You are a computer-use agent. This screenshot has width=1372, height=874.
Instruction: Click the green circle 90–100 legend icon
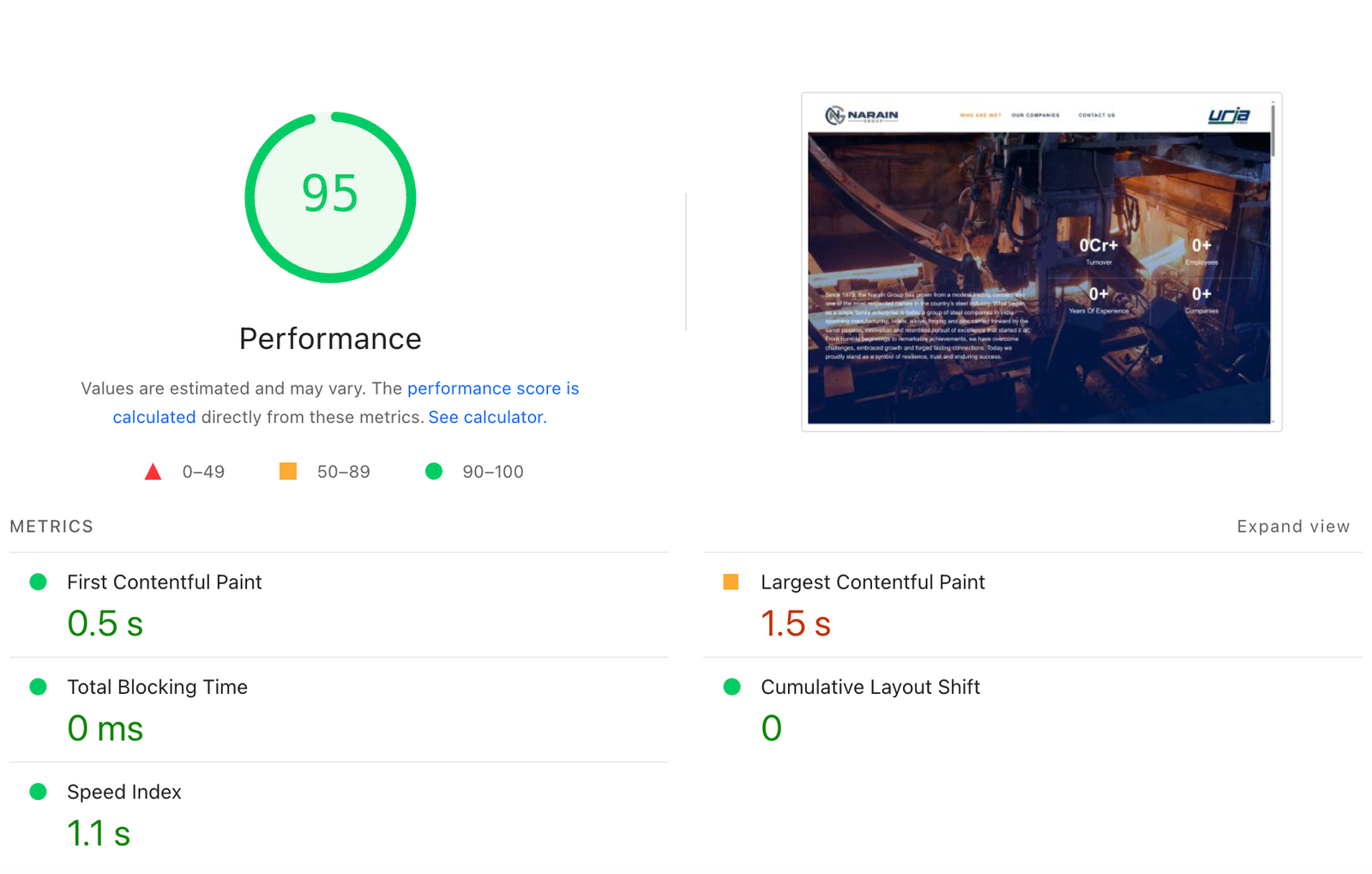click(434, 471)
